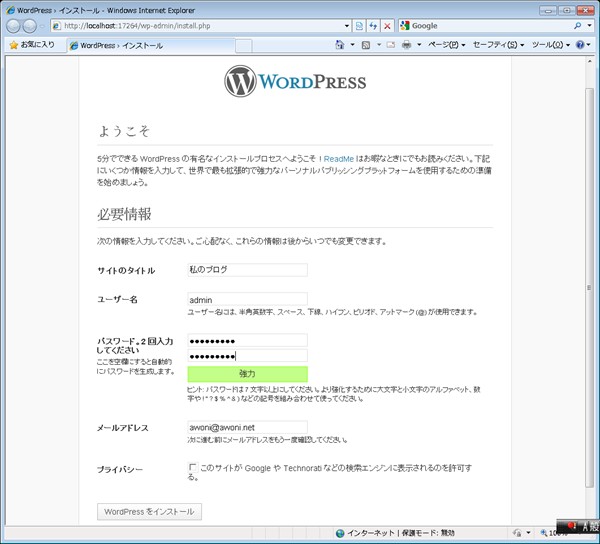The width and height of the screenshot is (600, 544).
Task: Click the browser Forward arrow button
Action: coord(29,26)
